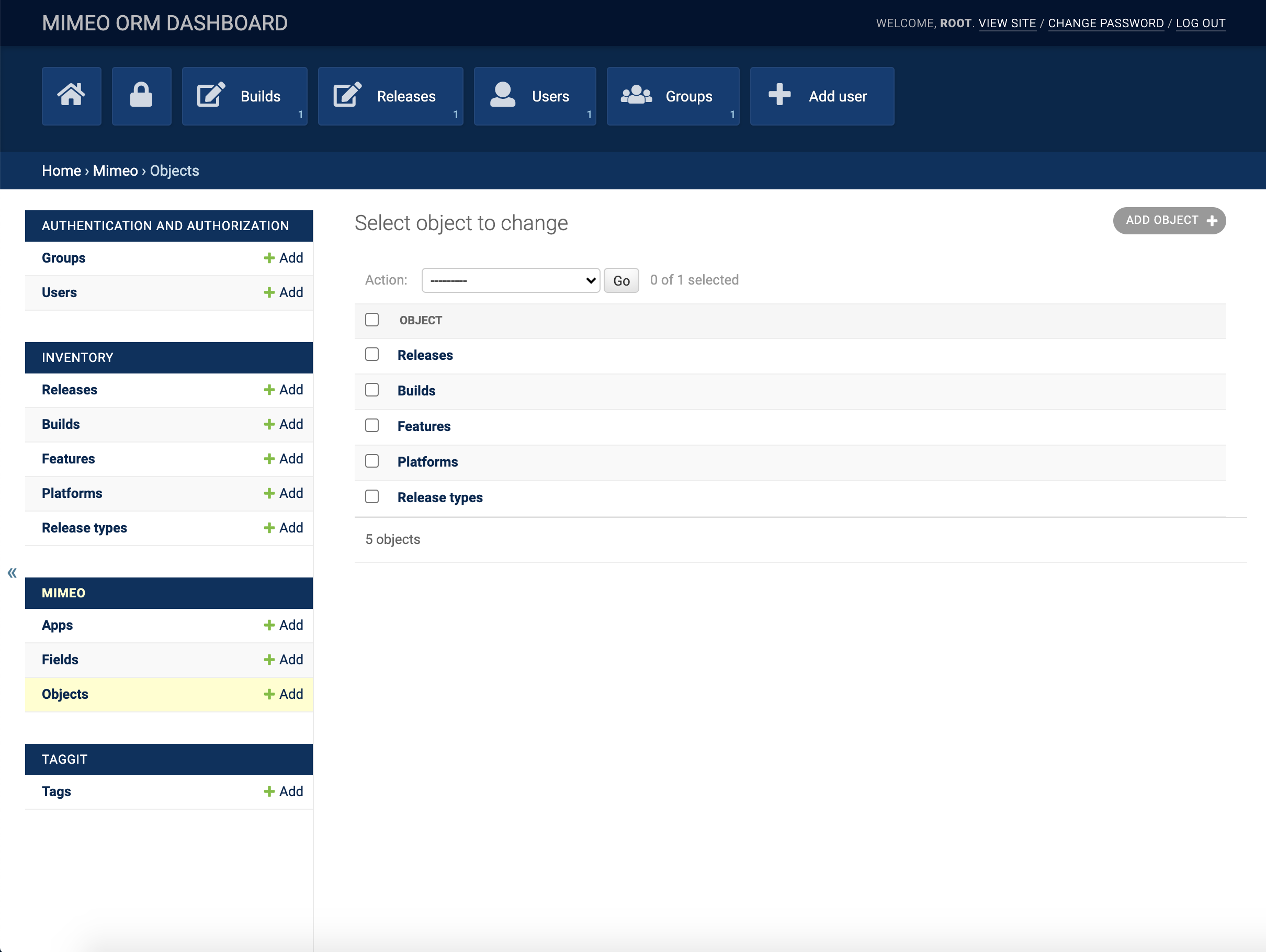This screenshot has width=1266, height=952.
Task: Tick the select-all checkbox in the header
Action: [372, 320]
